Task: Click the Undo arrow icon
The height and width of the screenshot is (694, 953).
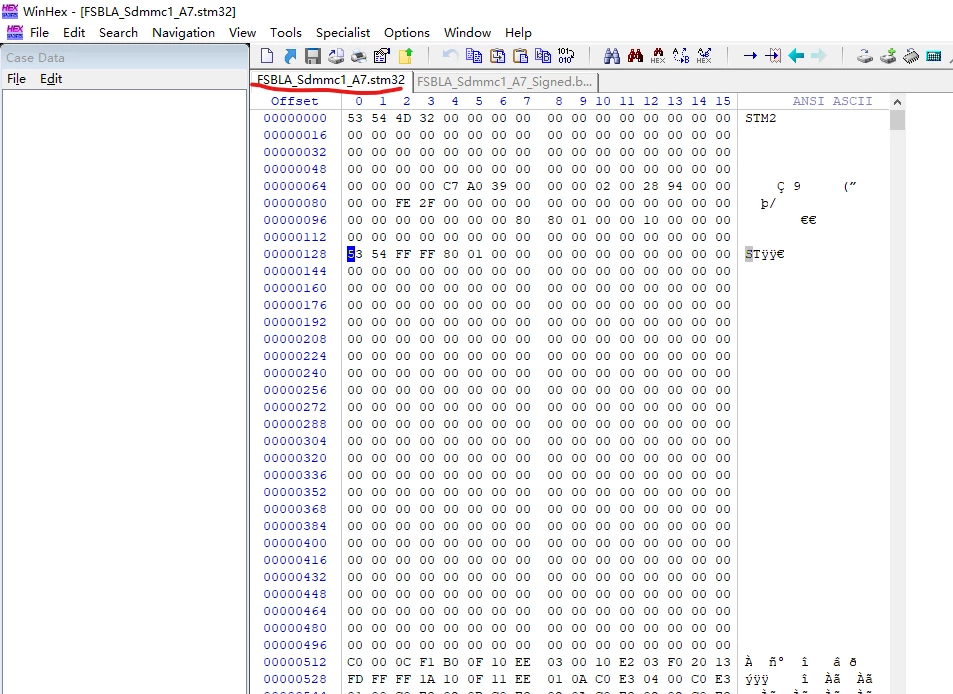Action: (x=450, y=56)
